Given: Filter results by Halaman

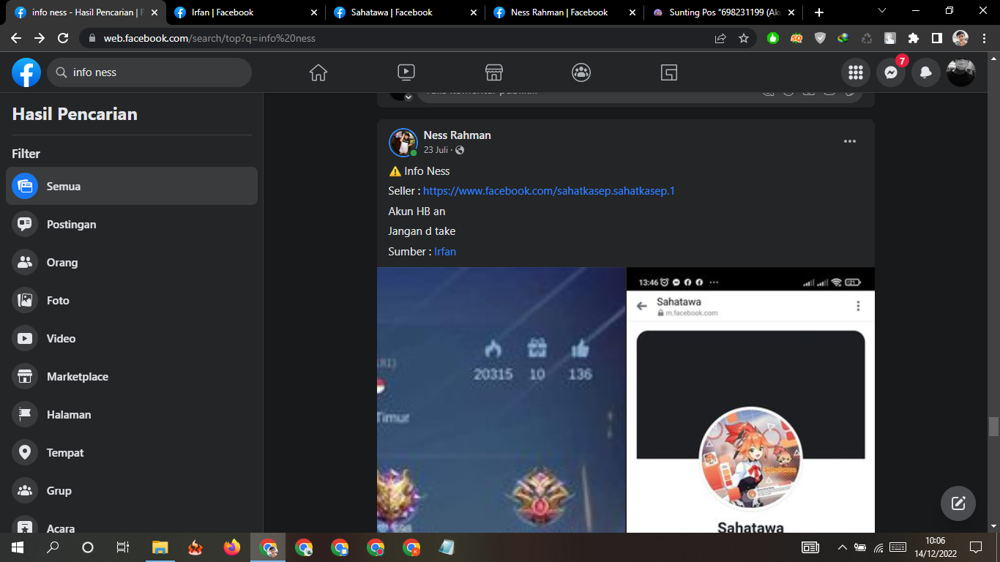Looking at the screenshot, I should click(131, 415).
